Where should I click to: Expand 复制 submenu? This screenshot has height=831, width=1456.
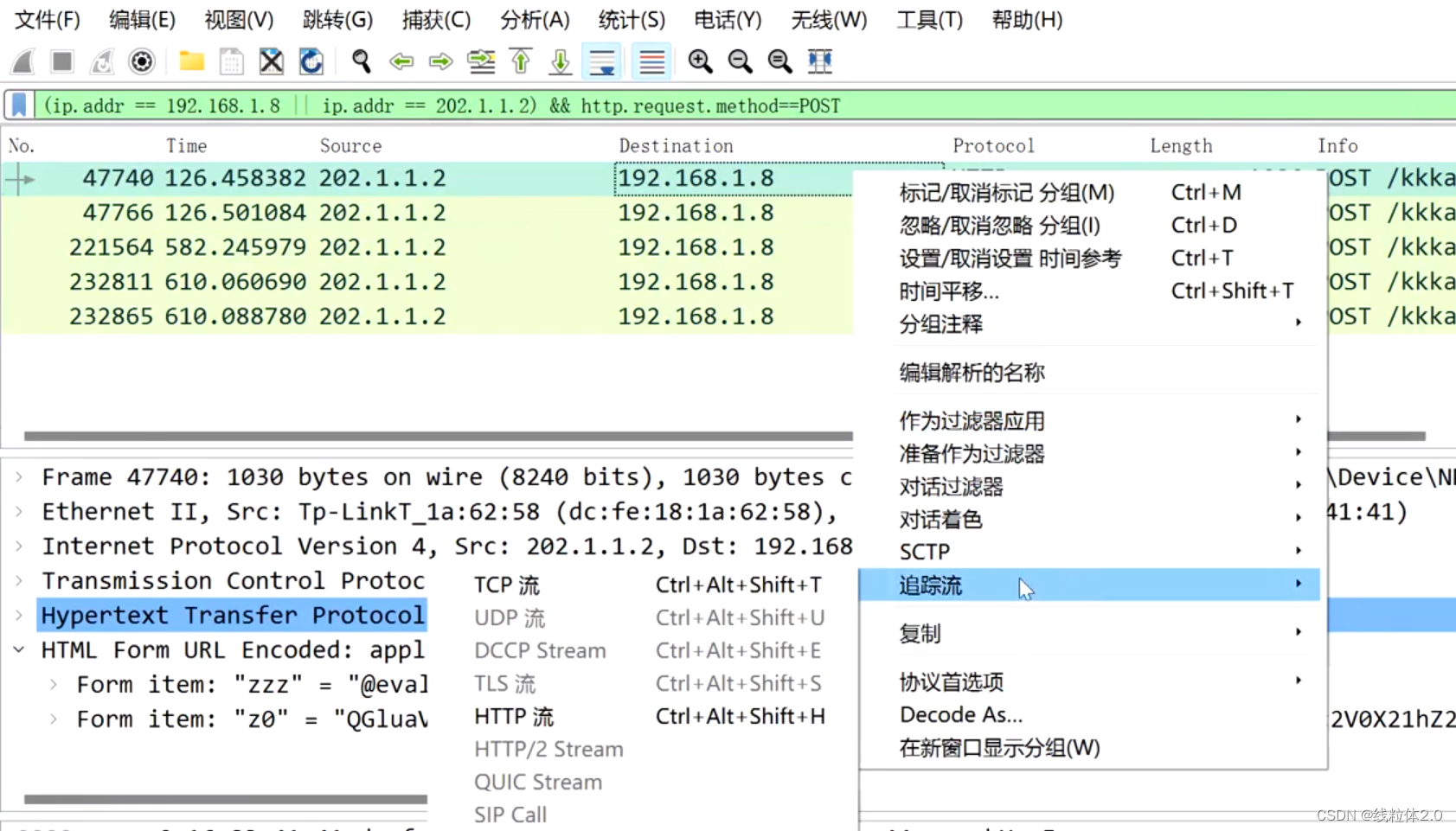[1090, 634]
